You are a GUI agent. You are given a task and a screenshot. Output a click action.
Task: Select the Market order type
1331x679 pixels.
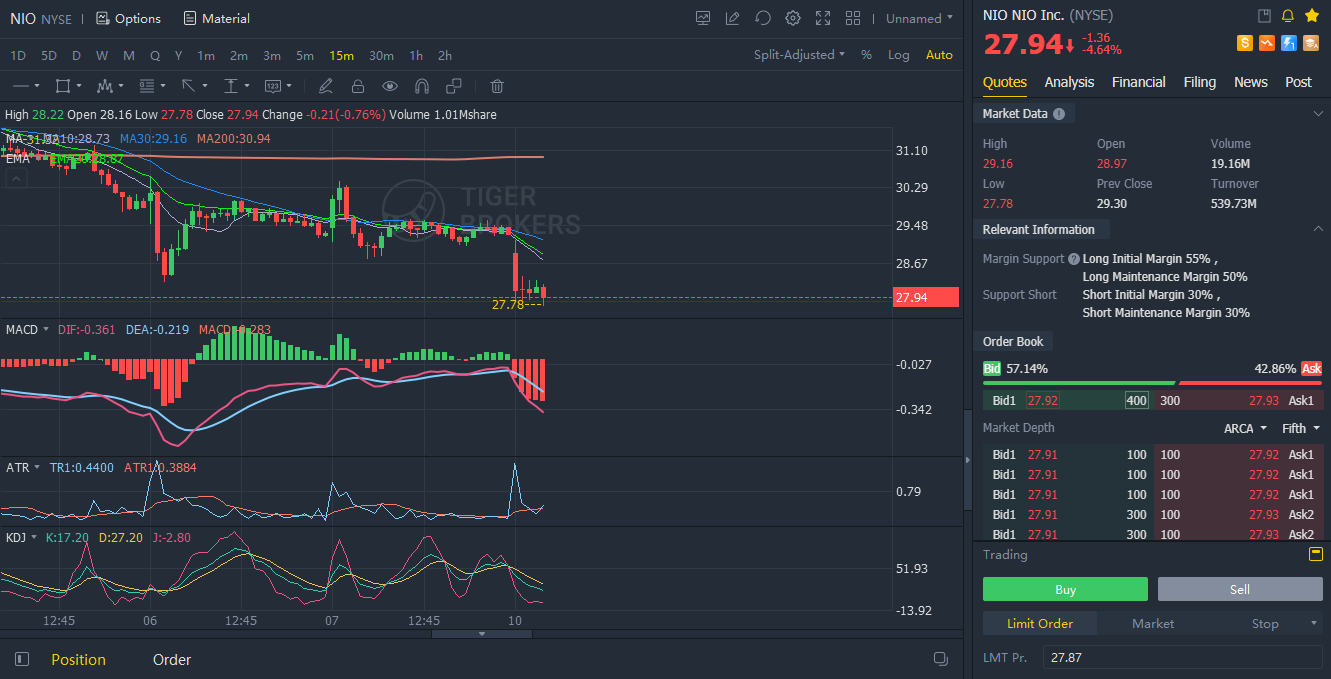click(x=1153, y=623)
